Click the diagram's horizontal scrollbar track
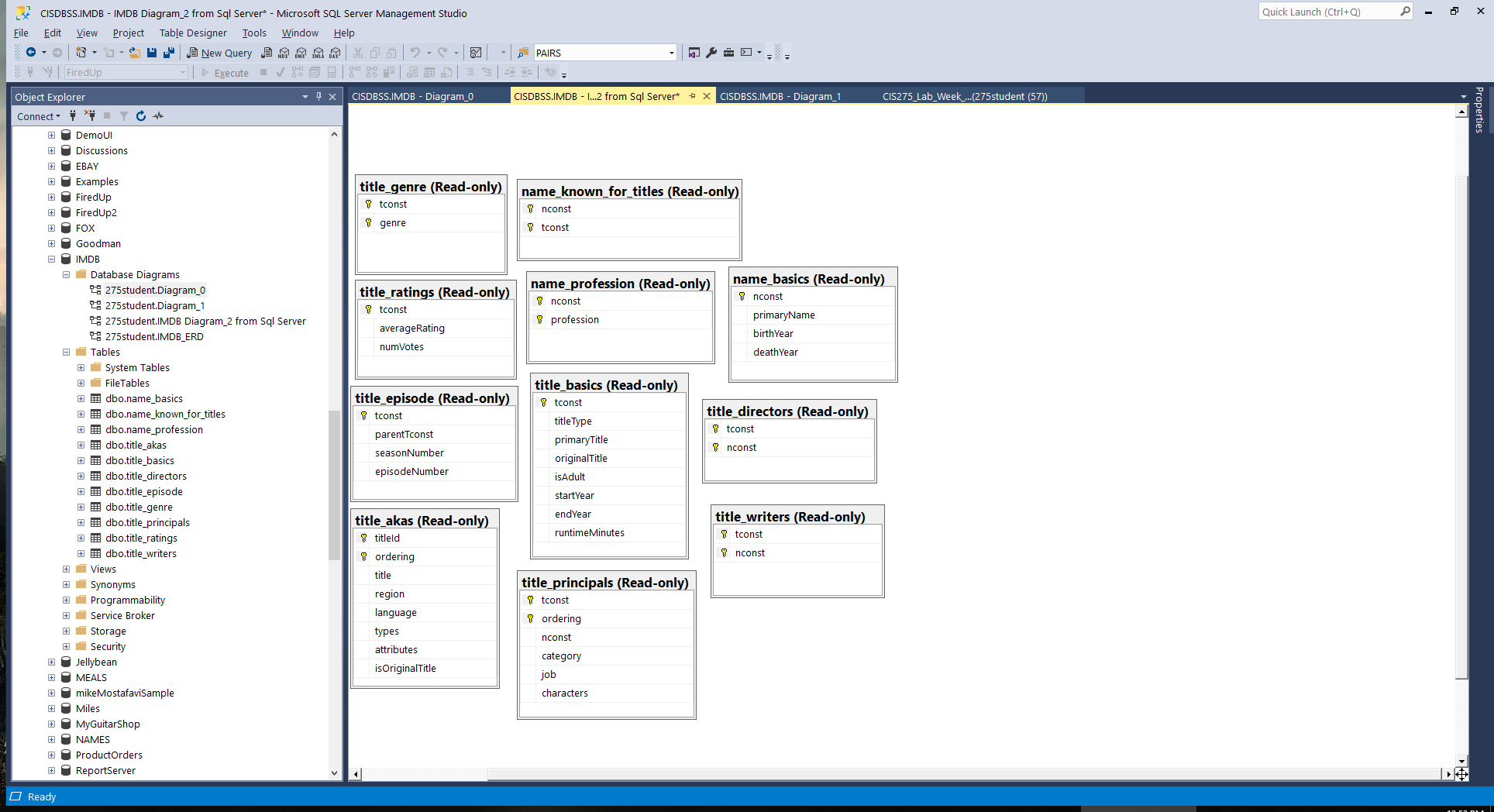This screenshot has height=812, width=1494. coord(902,774)
